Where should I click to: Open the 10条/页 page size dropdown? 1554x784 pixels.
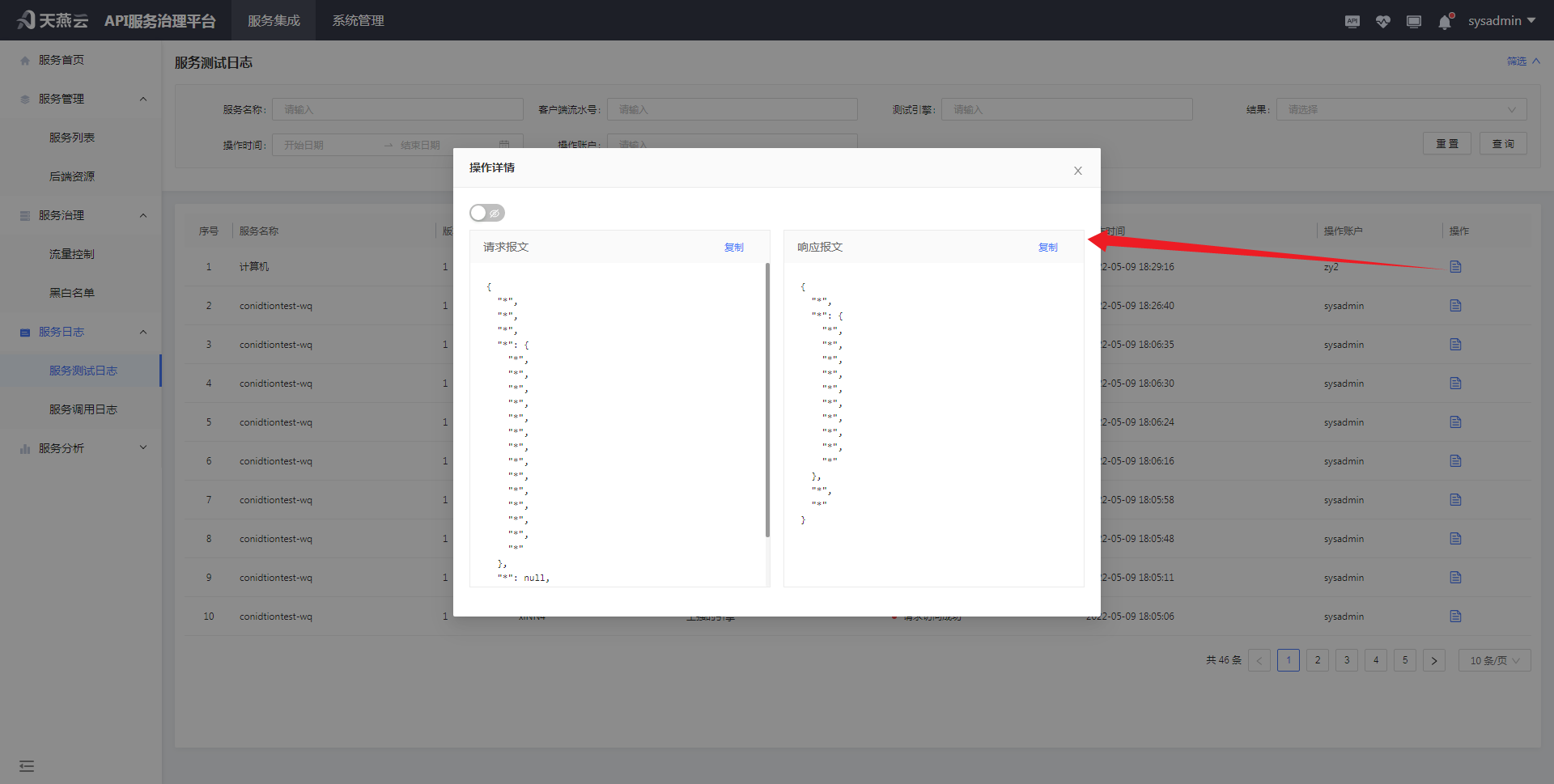[x=1493, y=659]
